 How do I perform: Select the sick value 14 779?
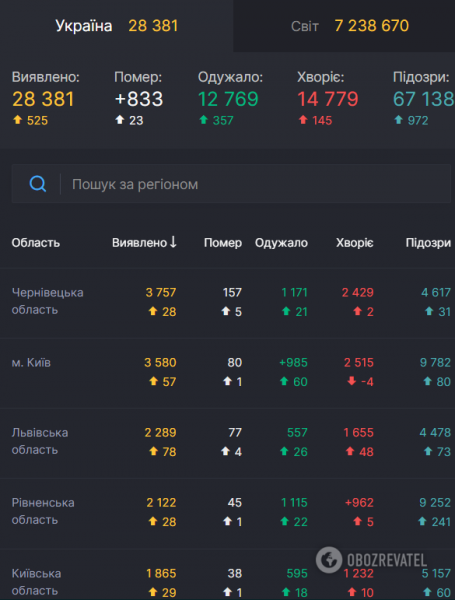pyautogui.click(x=328, y=99)
